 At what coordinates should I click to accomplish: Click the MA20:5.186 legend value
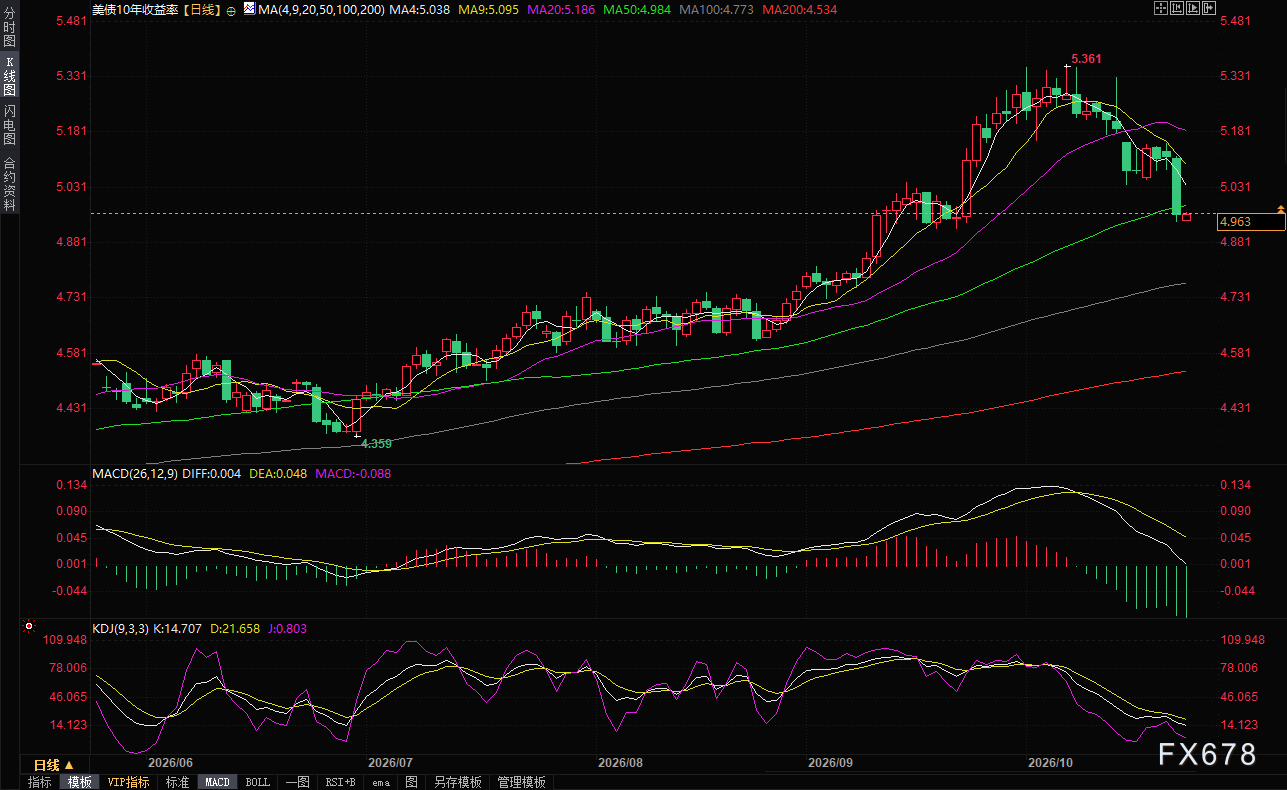[x=560, y=10]
